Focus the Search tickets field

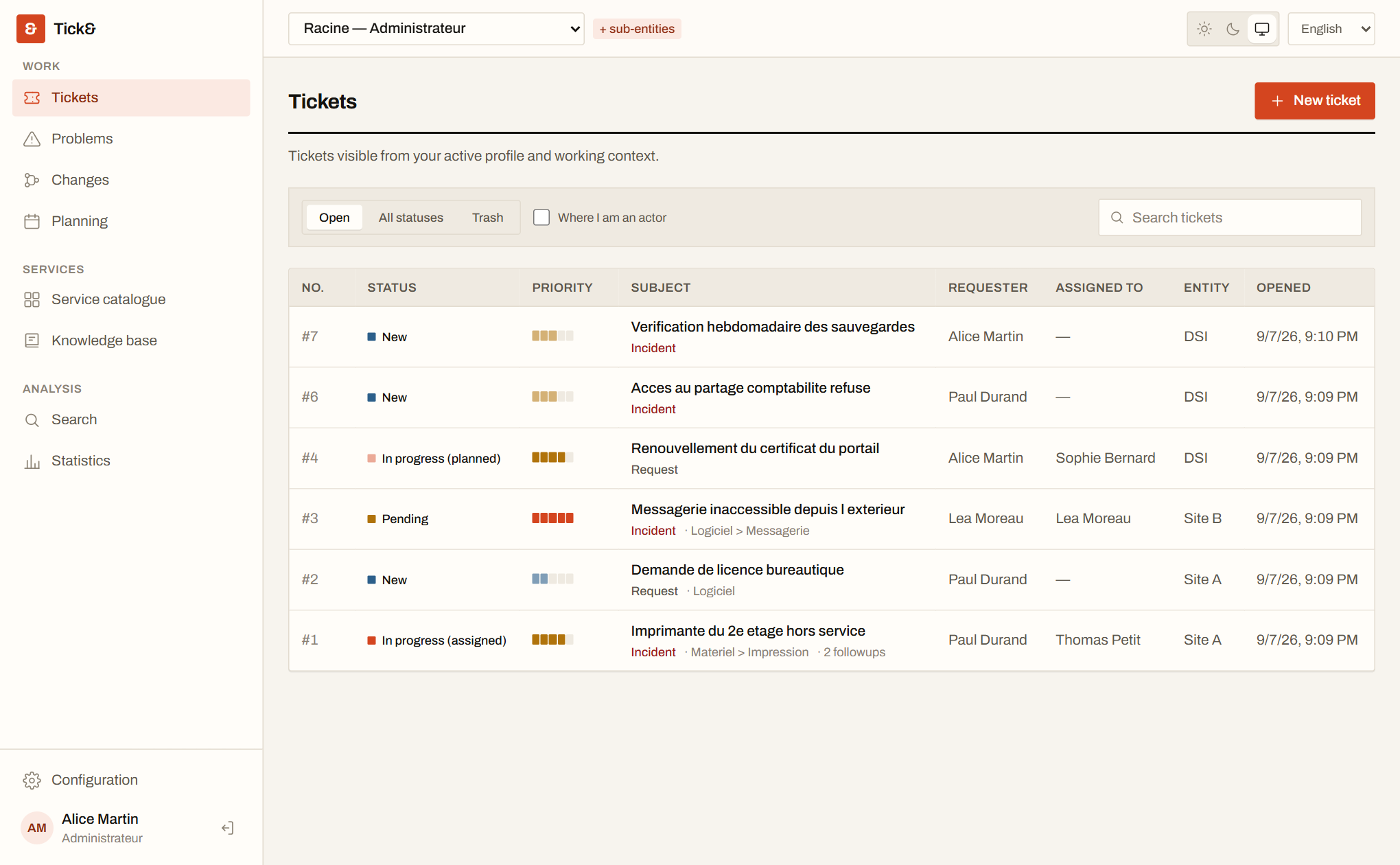[1230, 218]
